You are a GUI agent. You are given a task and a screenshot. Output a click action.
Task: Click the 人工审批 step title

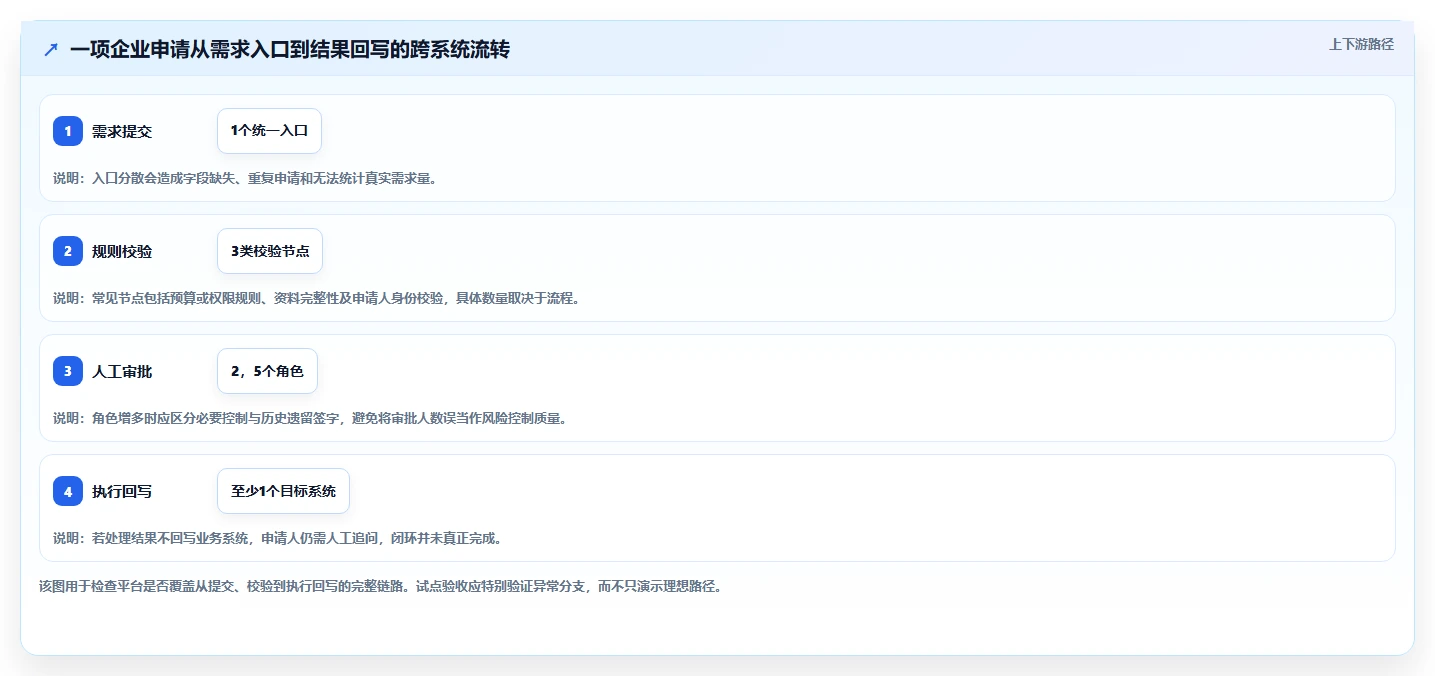tap(122, 371)
